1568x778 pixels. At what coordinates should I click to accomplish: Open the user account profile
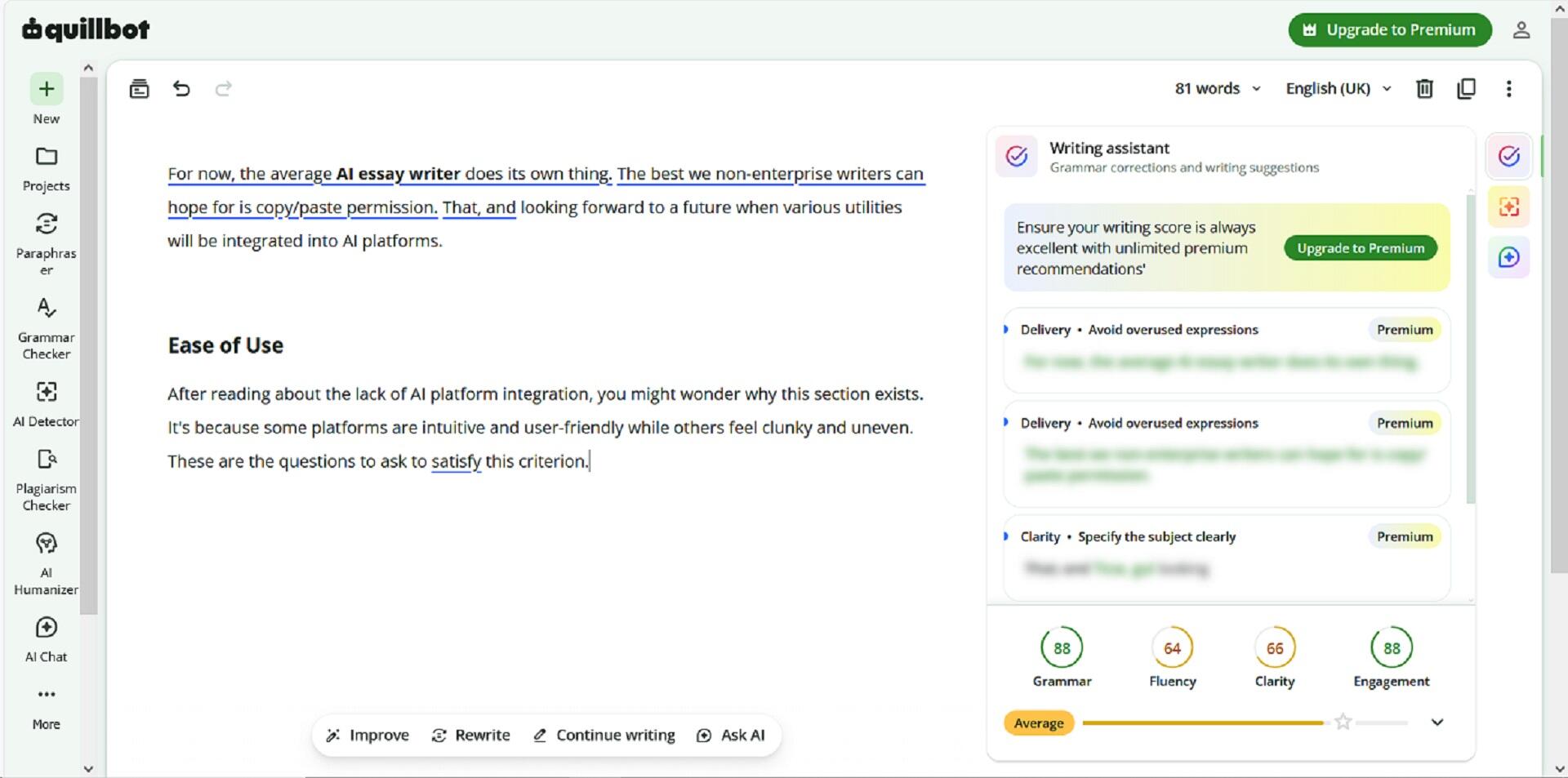[1521, 30]
